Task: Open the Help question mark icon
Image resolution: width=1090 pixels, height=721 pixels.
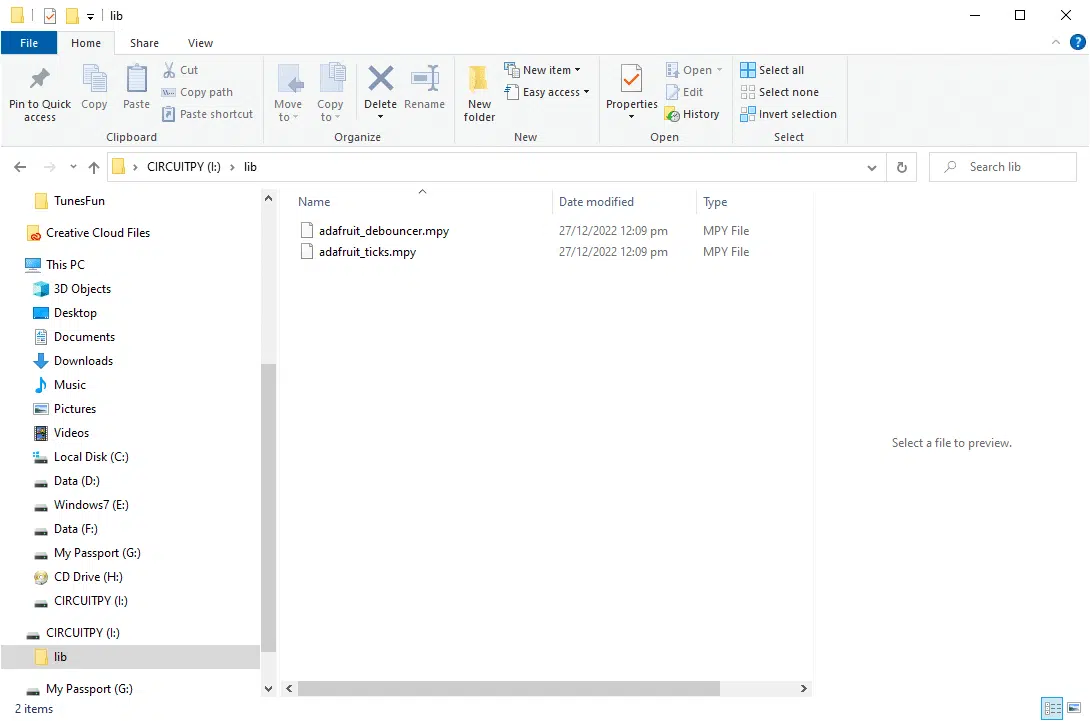Action: tap(1077, 42)
